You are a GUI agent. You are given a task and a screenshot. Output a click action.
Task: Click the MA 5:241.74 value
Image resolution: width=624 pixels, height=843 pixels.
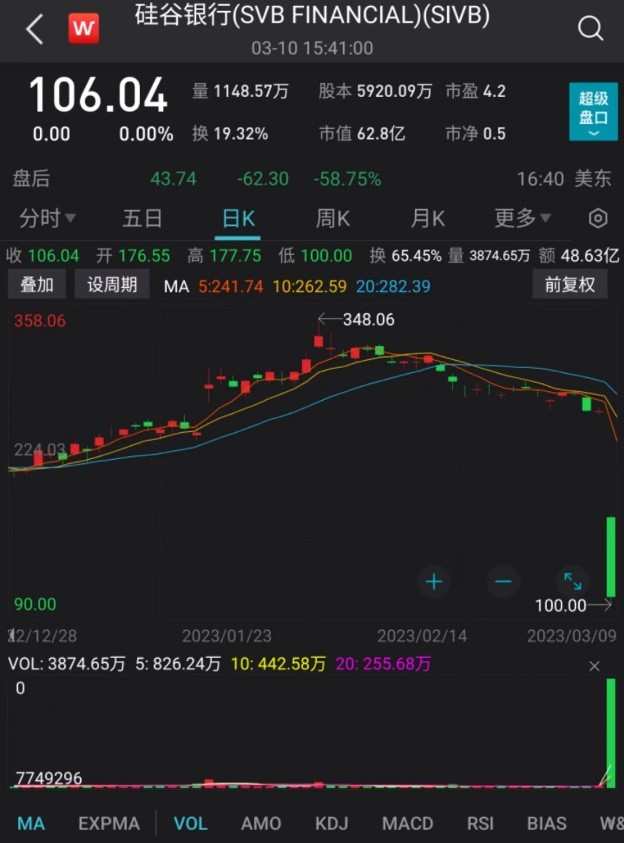(x=231, y=286)
